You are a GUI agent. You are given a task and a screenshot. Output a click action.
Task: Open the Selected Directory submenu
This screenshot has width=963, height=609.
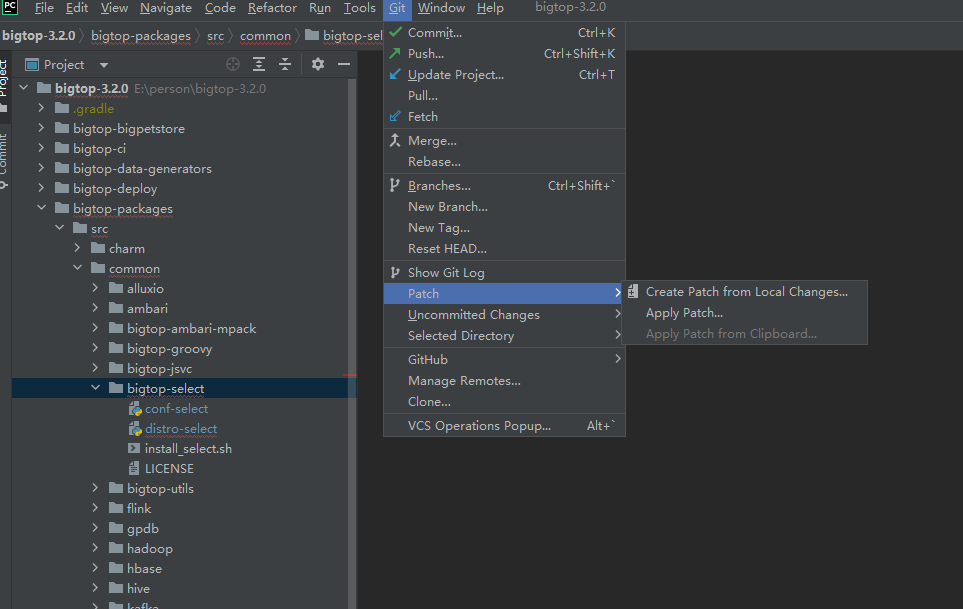504,335
